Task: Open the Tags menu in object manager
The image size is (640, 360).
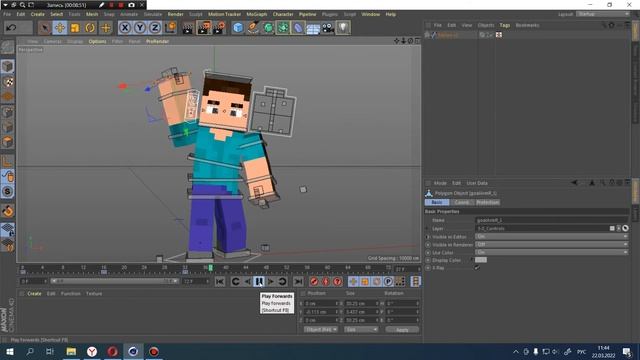Action: [x=505, y=25]
